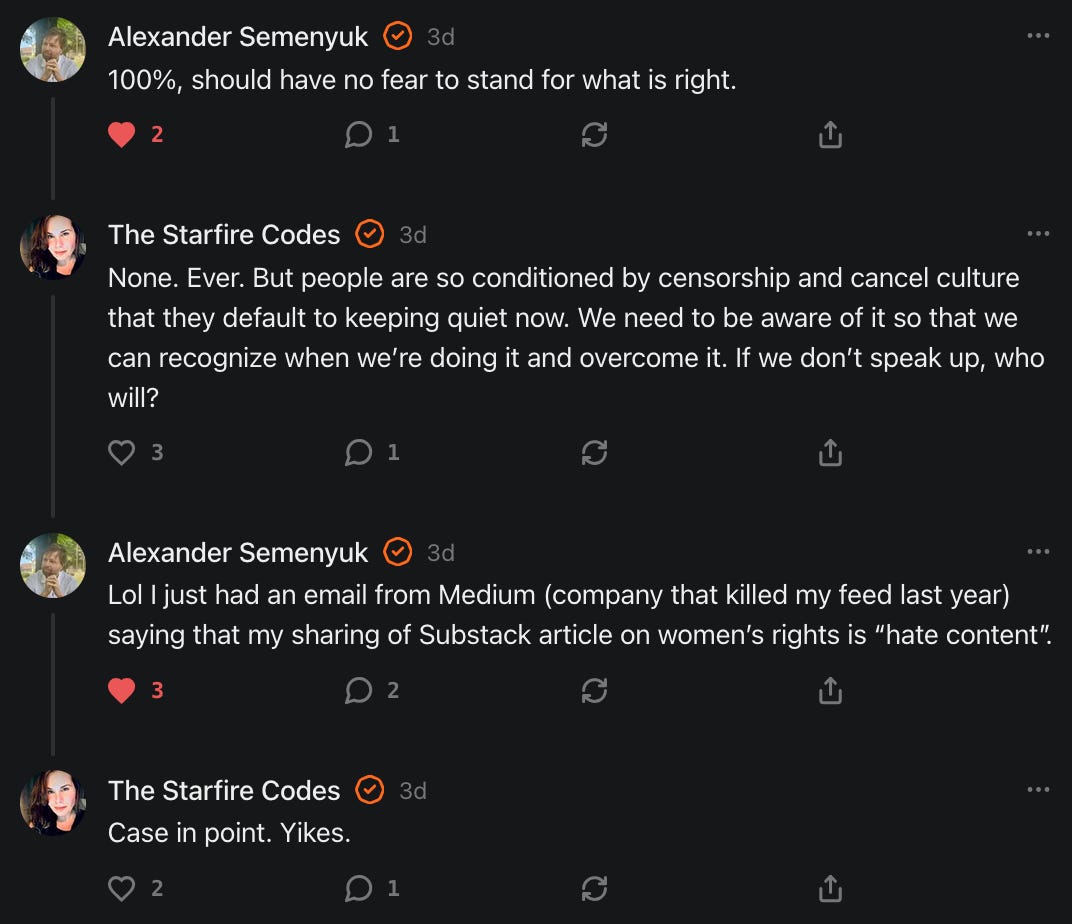
Task: Unlike Alexander's "100%, should have no fear" comment
Action: [x=122, y=135]
